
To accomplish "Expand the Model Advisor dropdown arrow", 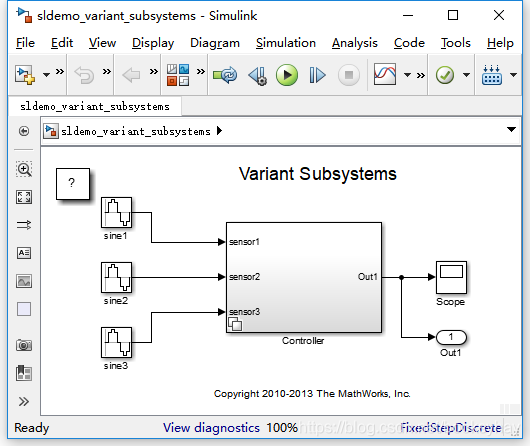I will pyautogui.click(x=466, y=75).
